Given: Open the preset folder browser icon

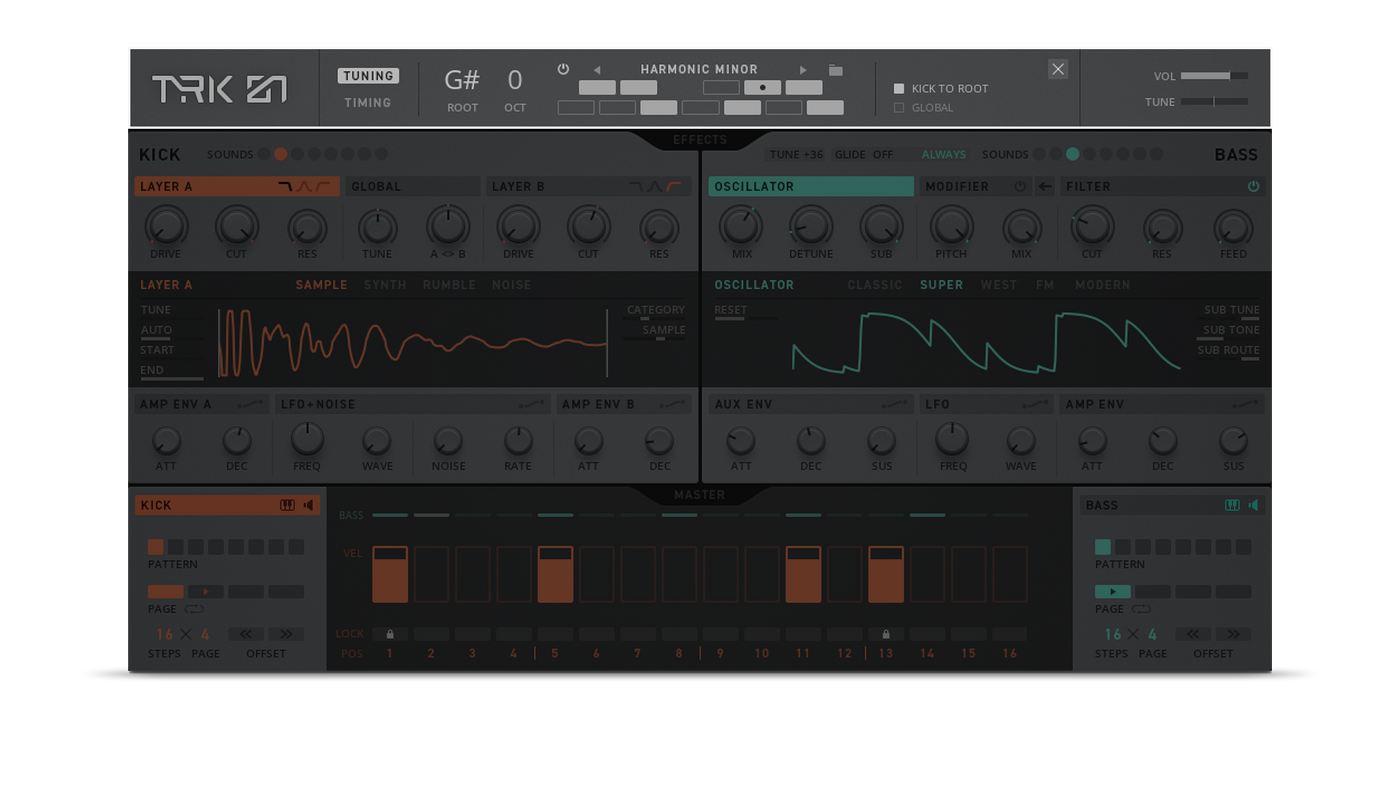Looking at the screenshot, I should pos(835,70).
